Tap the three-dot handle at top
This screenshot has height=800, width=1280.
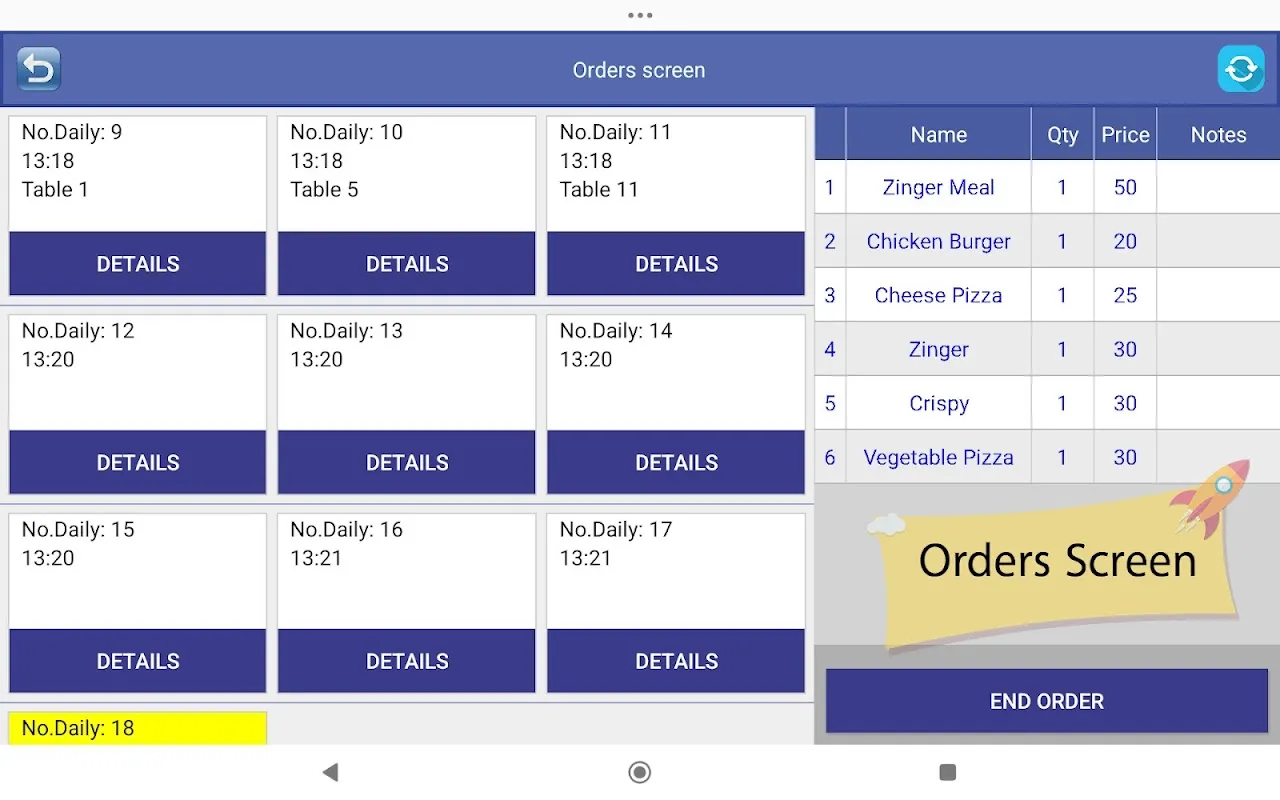coord(640,15)
